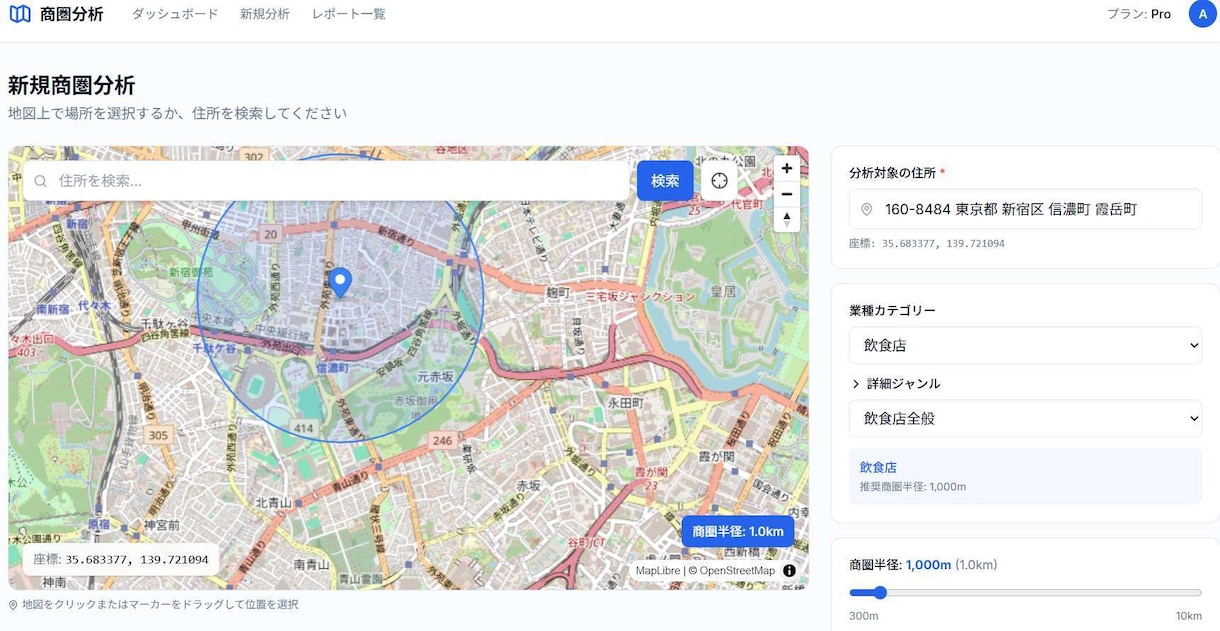Click the pin icon in address field
This screenshot has height=631, width=1220.
[867, 209]
